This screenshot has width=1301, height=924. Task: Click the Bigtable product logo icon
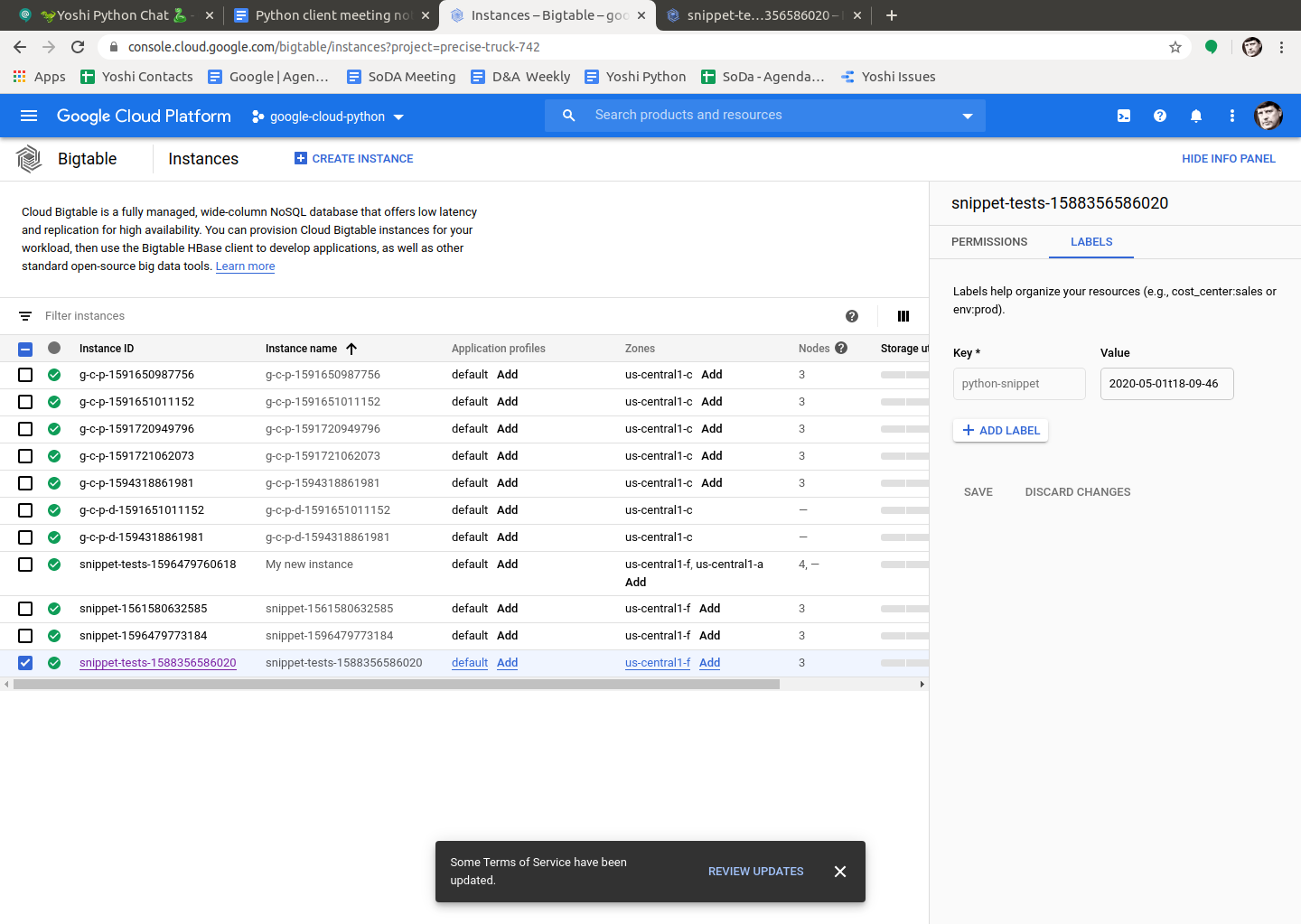[x=29, y=159]
